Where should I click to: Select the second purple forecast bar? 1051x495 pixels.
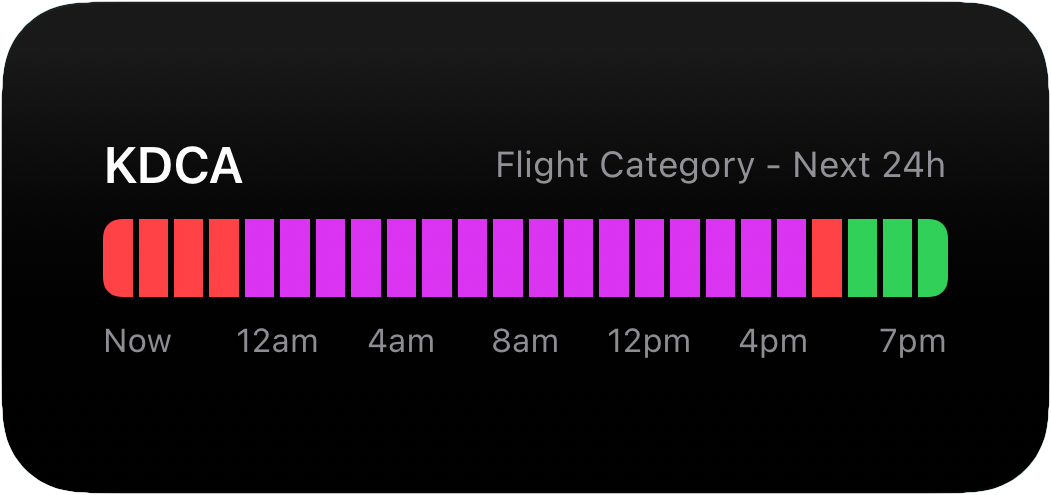[295, 258]
